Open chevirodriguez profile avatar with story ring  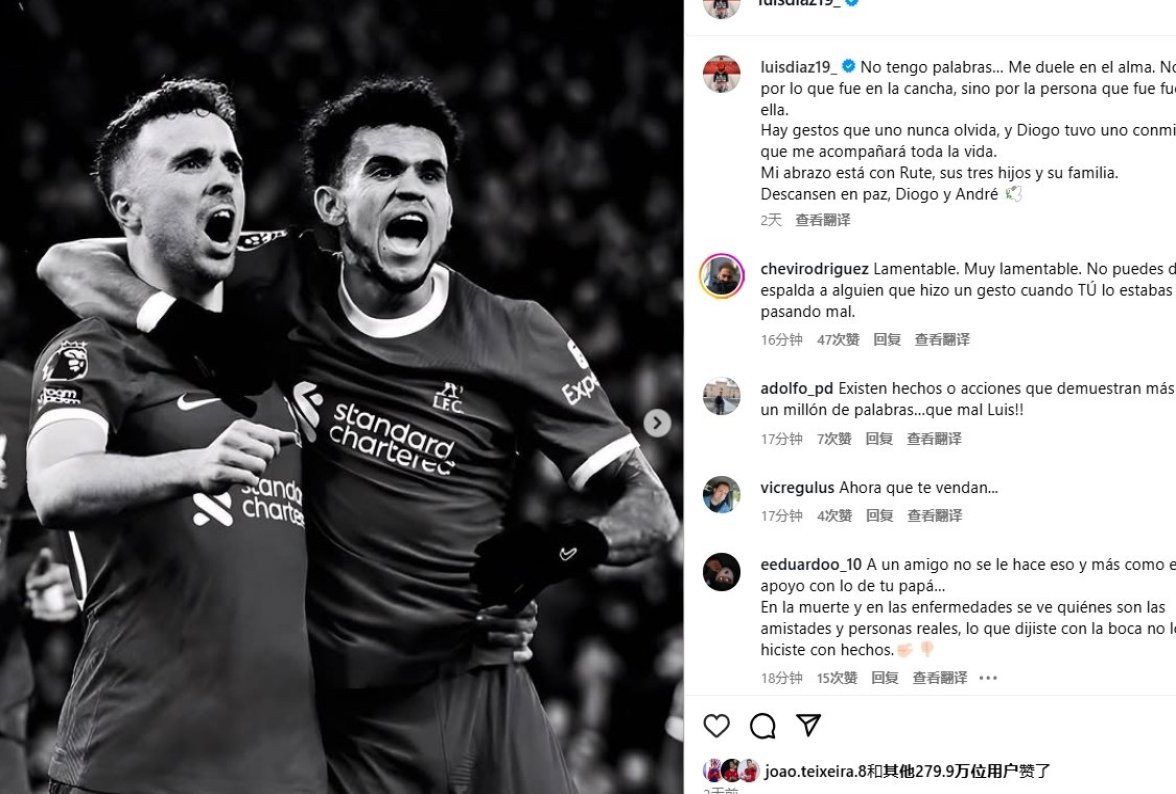(x=722, y=277)
